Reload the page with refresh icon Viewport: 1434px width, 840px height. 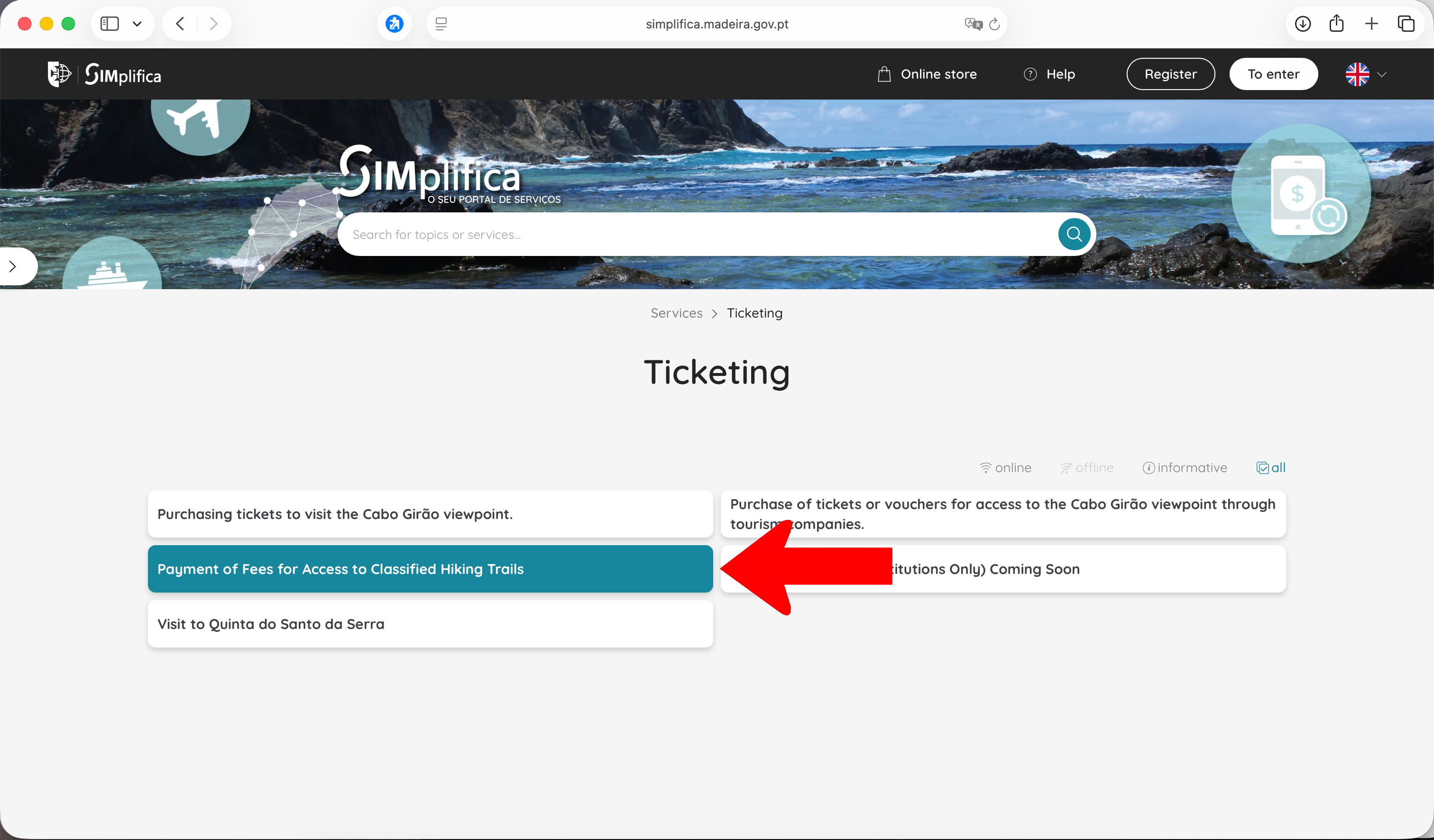[x=995, y=24]
